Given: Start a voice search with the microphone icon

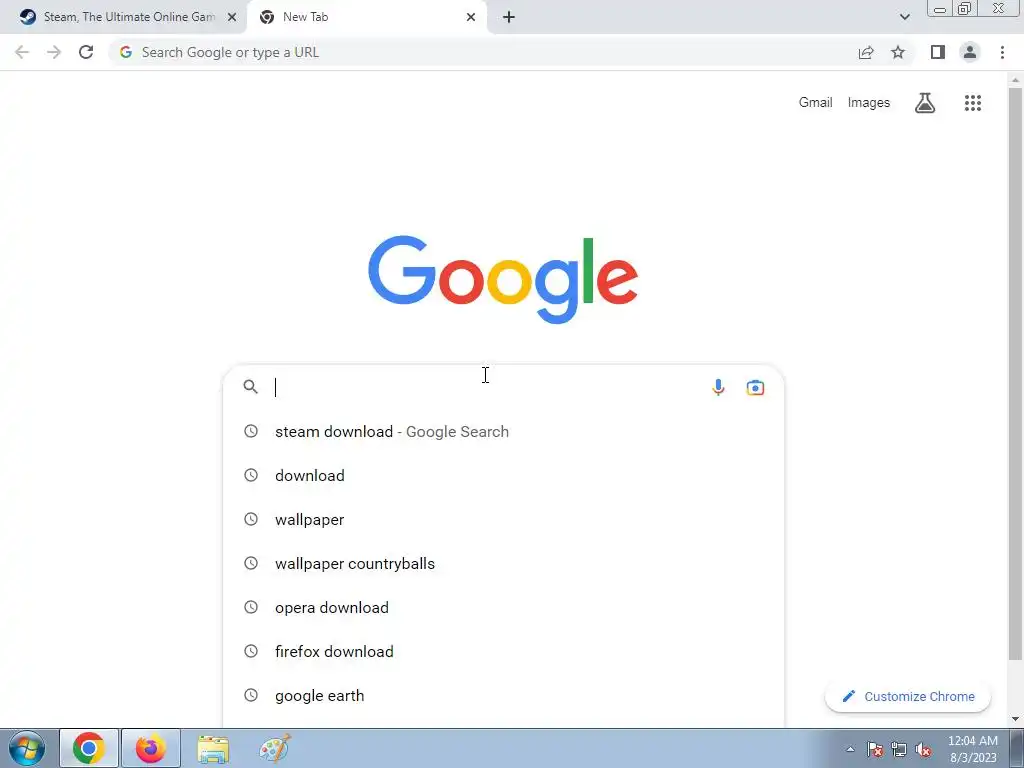Looking at the screenshot, I should click(718, 387).
